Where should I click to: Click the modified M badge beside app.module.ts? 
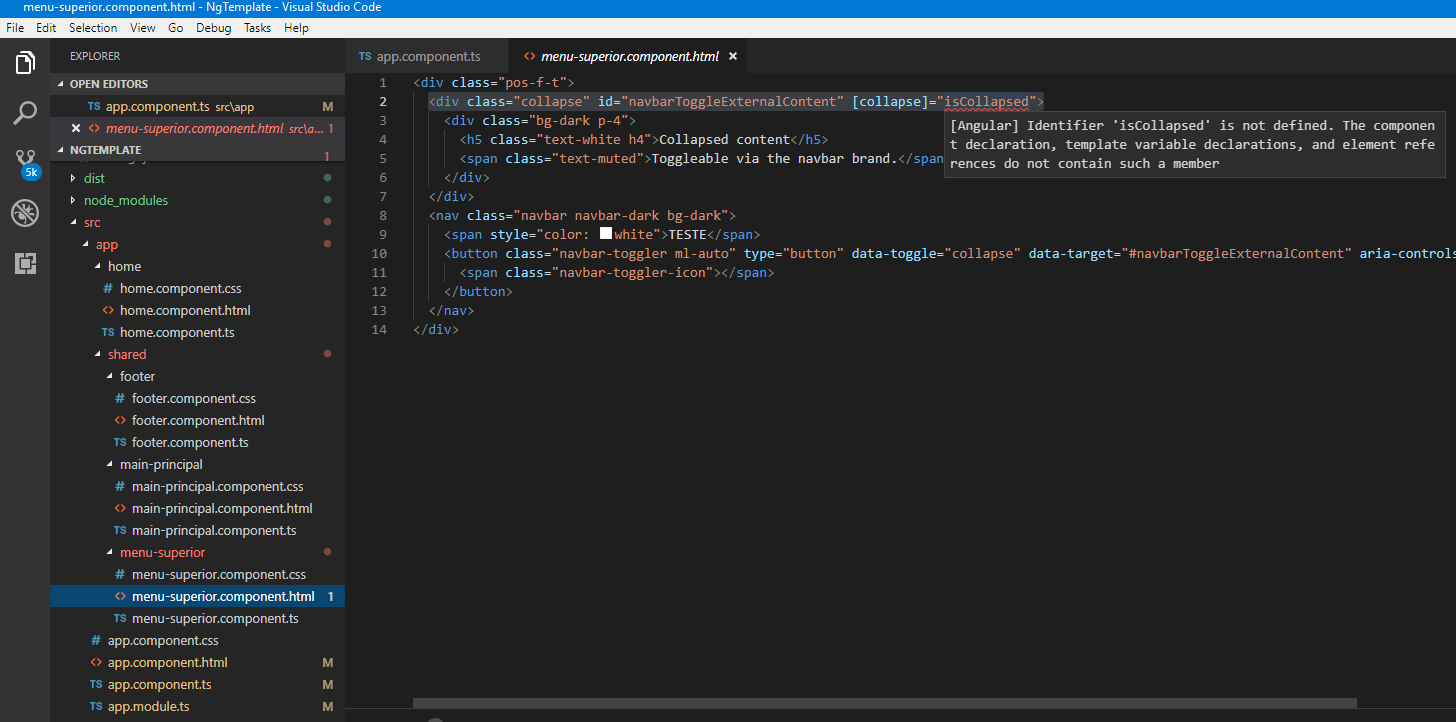pos(327,706)
